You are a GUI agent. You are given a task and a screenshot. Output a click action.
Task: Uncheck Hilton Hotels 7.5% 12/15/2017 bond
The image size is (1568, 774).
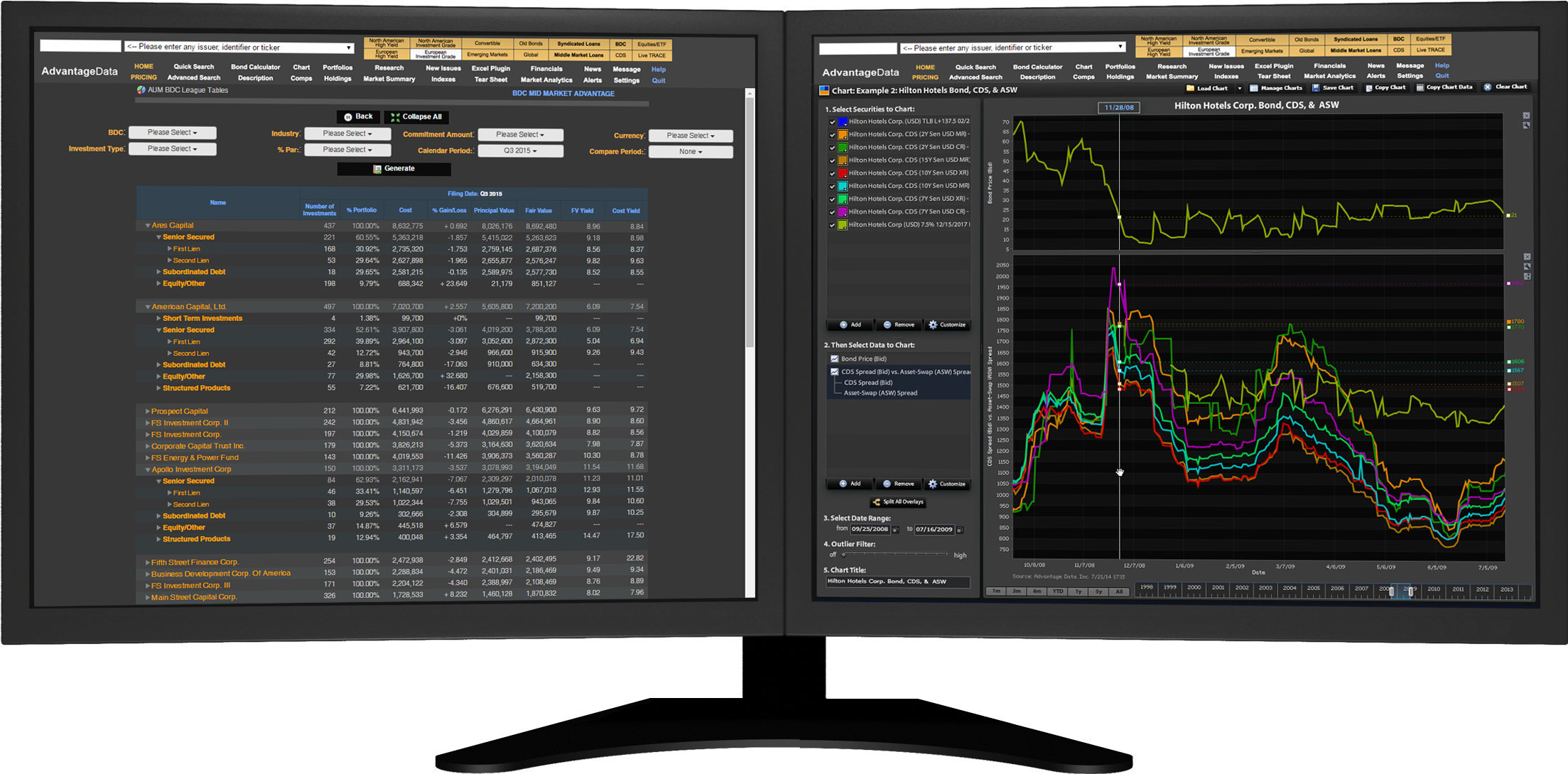pos(832,225)
